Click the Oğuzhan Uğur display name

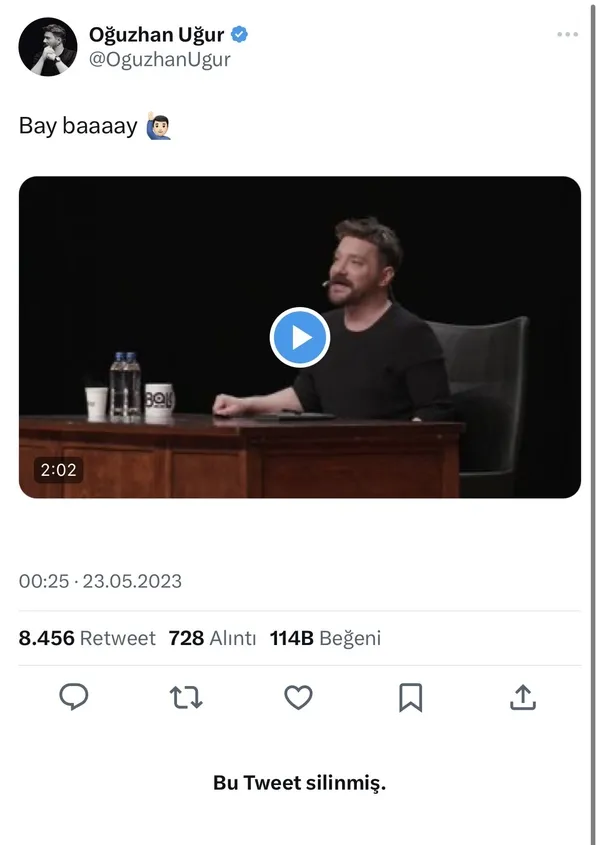click(x=156, y=35)
